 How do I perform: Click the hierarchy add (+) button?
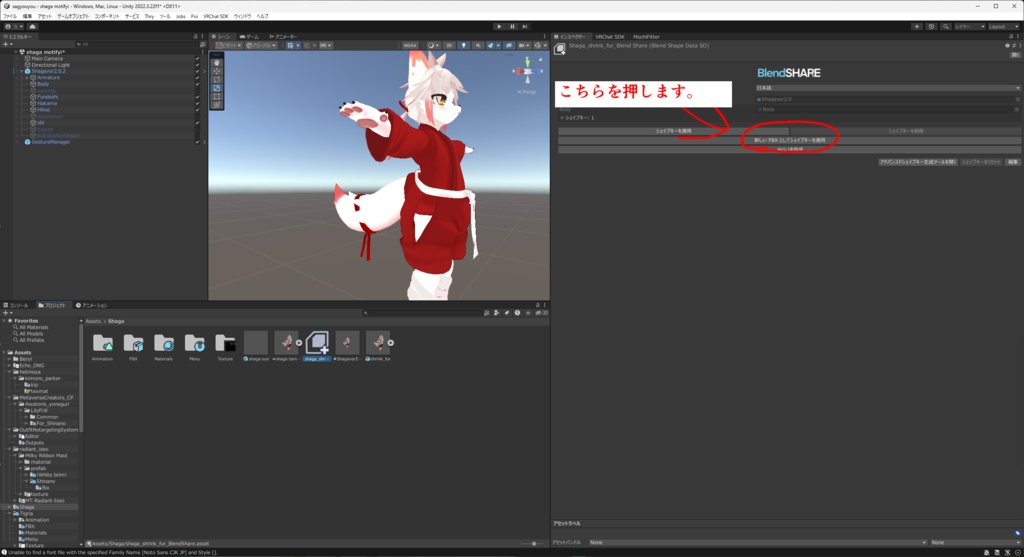tap(7, 44)
